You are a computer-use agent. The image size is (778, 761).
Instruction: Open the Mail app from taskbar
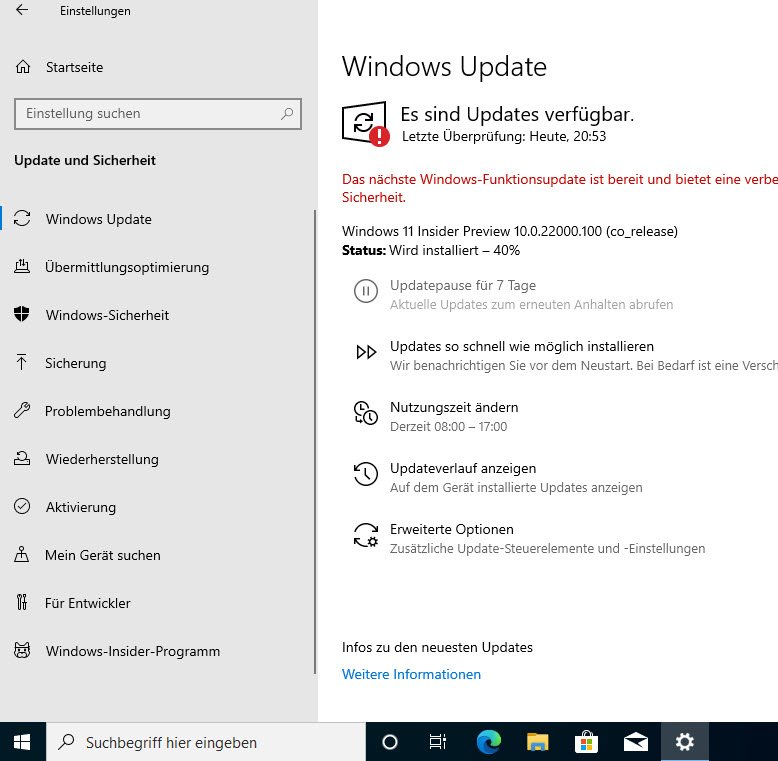636,742
